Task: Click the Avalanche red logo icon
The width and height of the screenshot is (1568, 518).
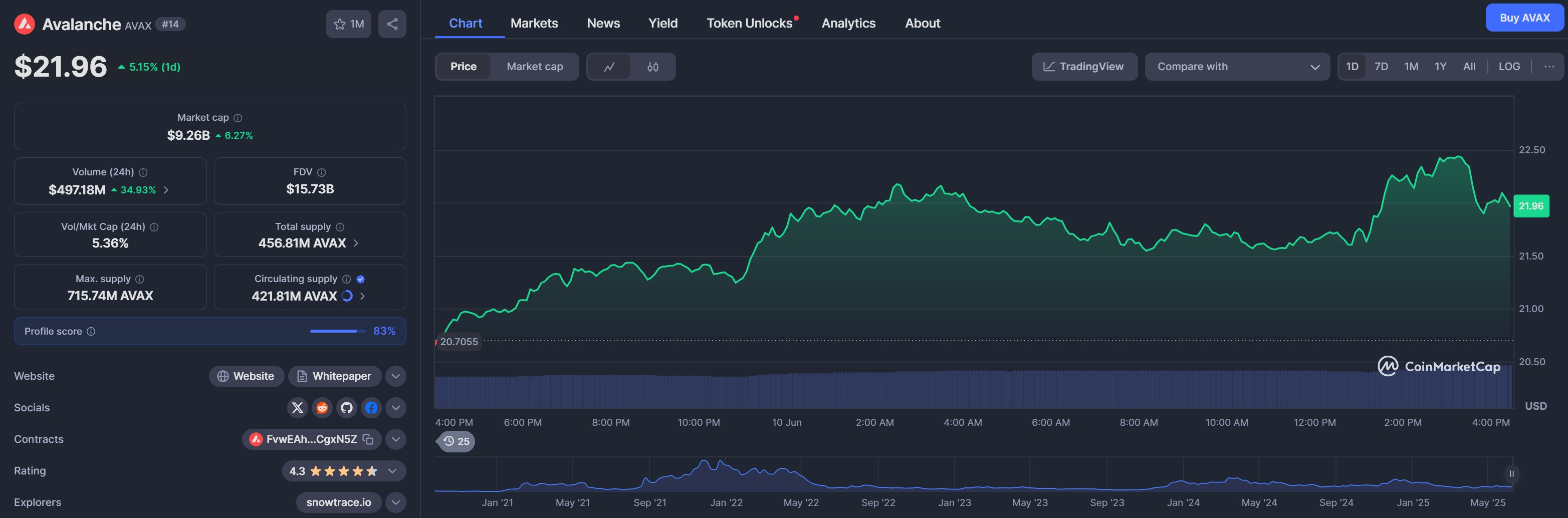Action: [25, 25]
